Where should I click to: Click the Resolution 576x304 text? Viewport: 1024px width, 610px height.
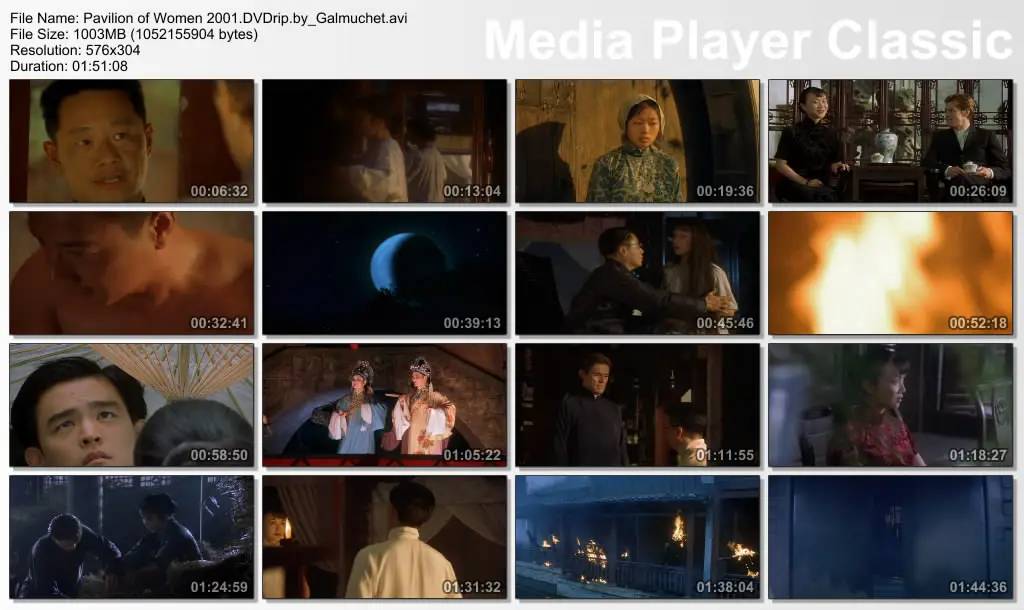[75, 50]
